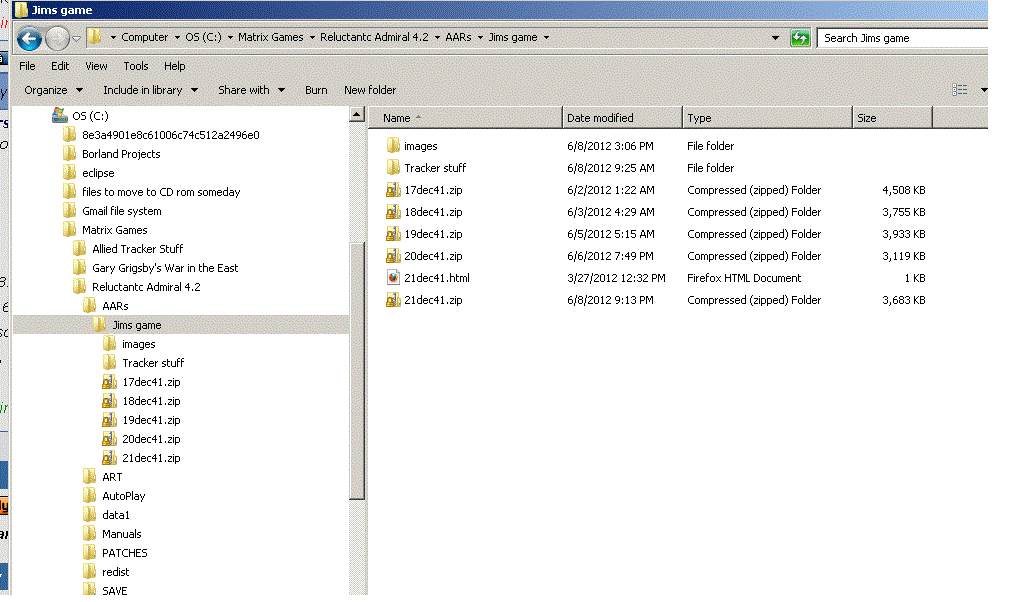The height and width of the screenshot is (602, 1017).
Task: Click the 4,508 KB size cell
Action: (x=903, y=190)
